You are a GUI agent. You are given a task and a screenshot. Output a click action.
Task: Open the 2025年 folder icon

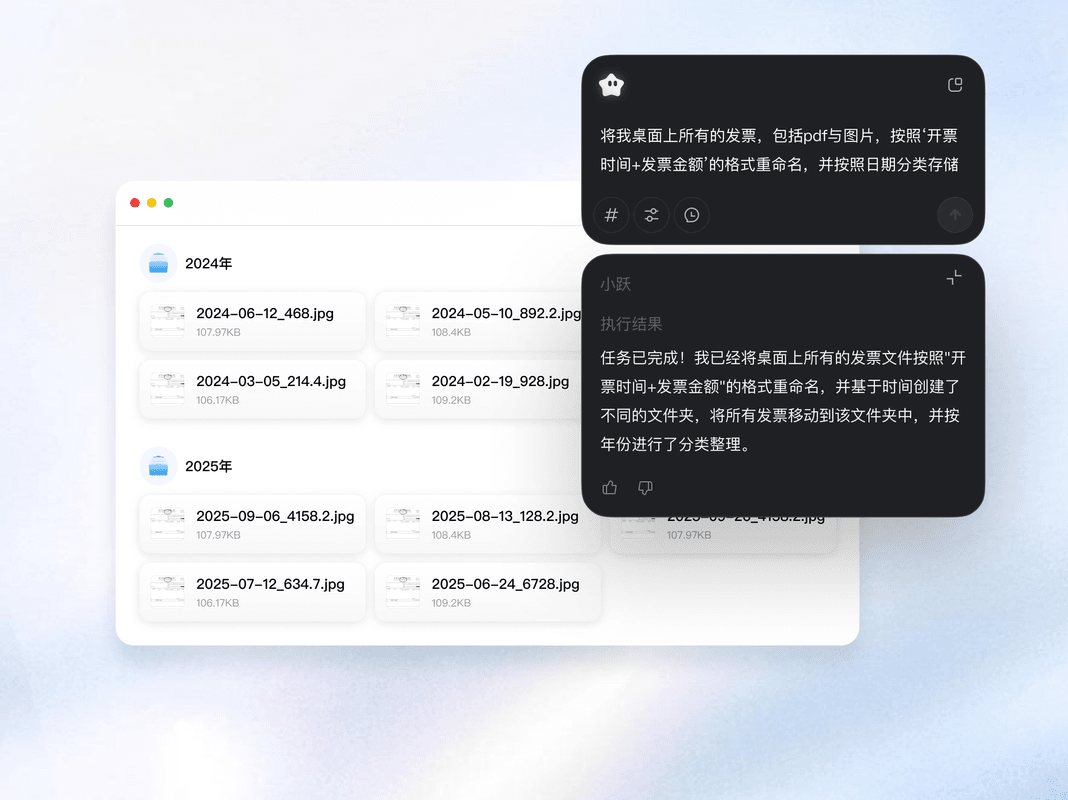[x=158, y=466]
